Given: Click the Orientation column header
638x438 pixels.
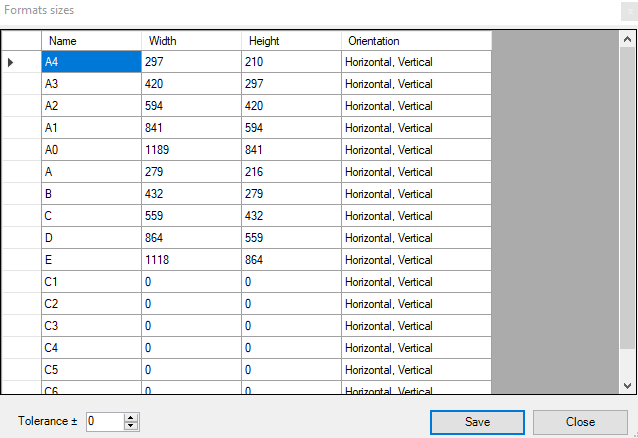Looking at the screenshot, I should point(416,41).
